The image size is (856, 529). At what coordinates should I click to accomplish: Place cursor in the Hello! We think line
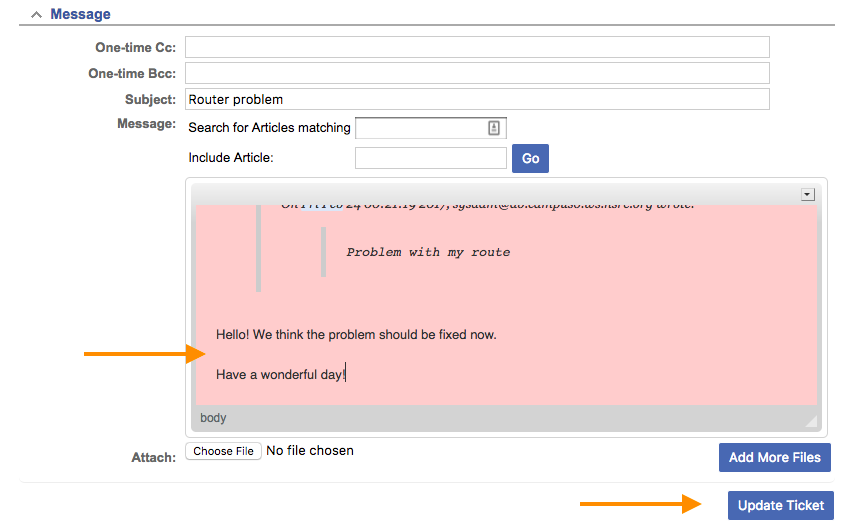356,334
